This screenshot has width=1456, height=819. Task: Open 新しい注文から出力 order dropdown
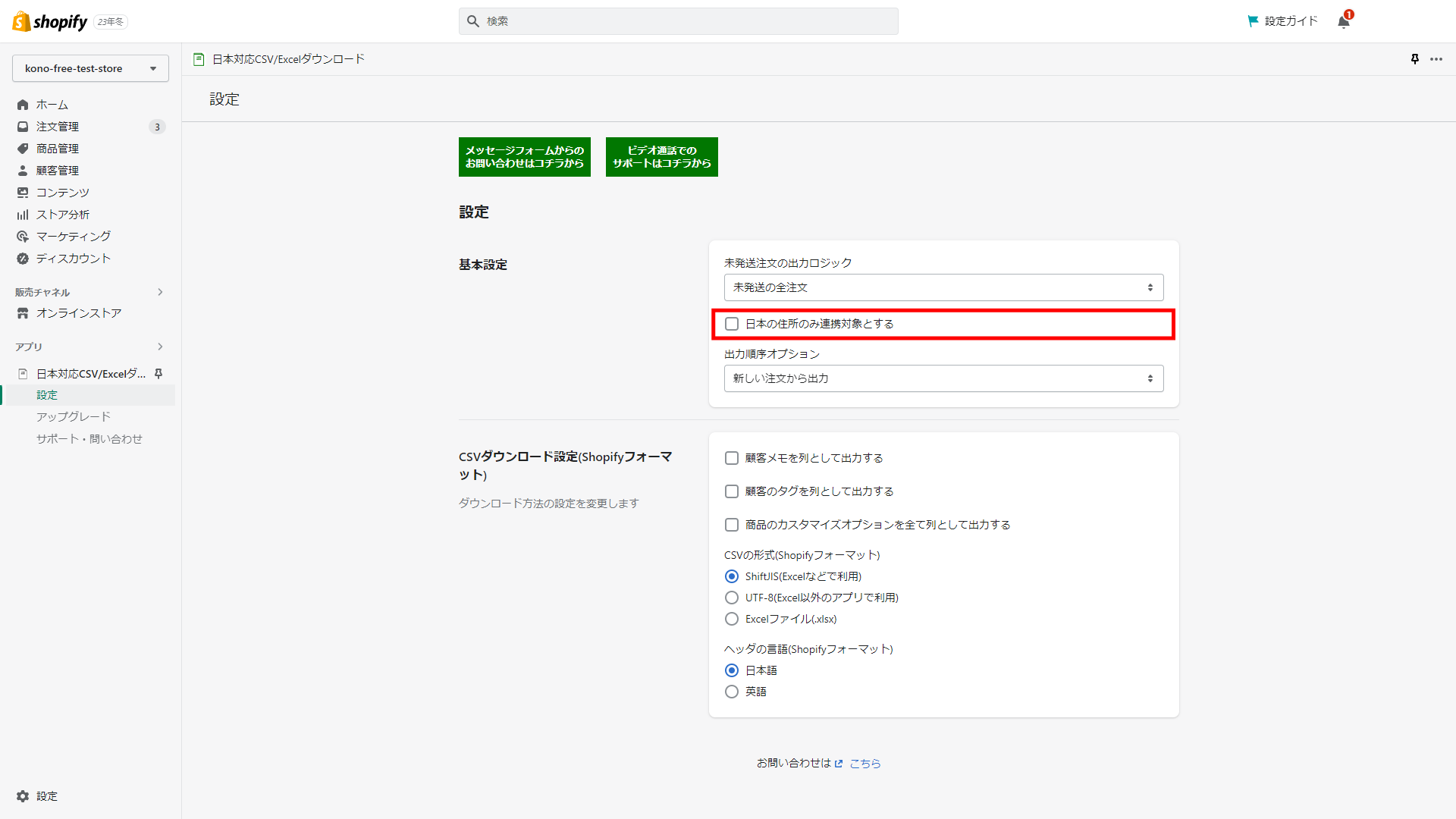(x=943, y=378)
